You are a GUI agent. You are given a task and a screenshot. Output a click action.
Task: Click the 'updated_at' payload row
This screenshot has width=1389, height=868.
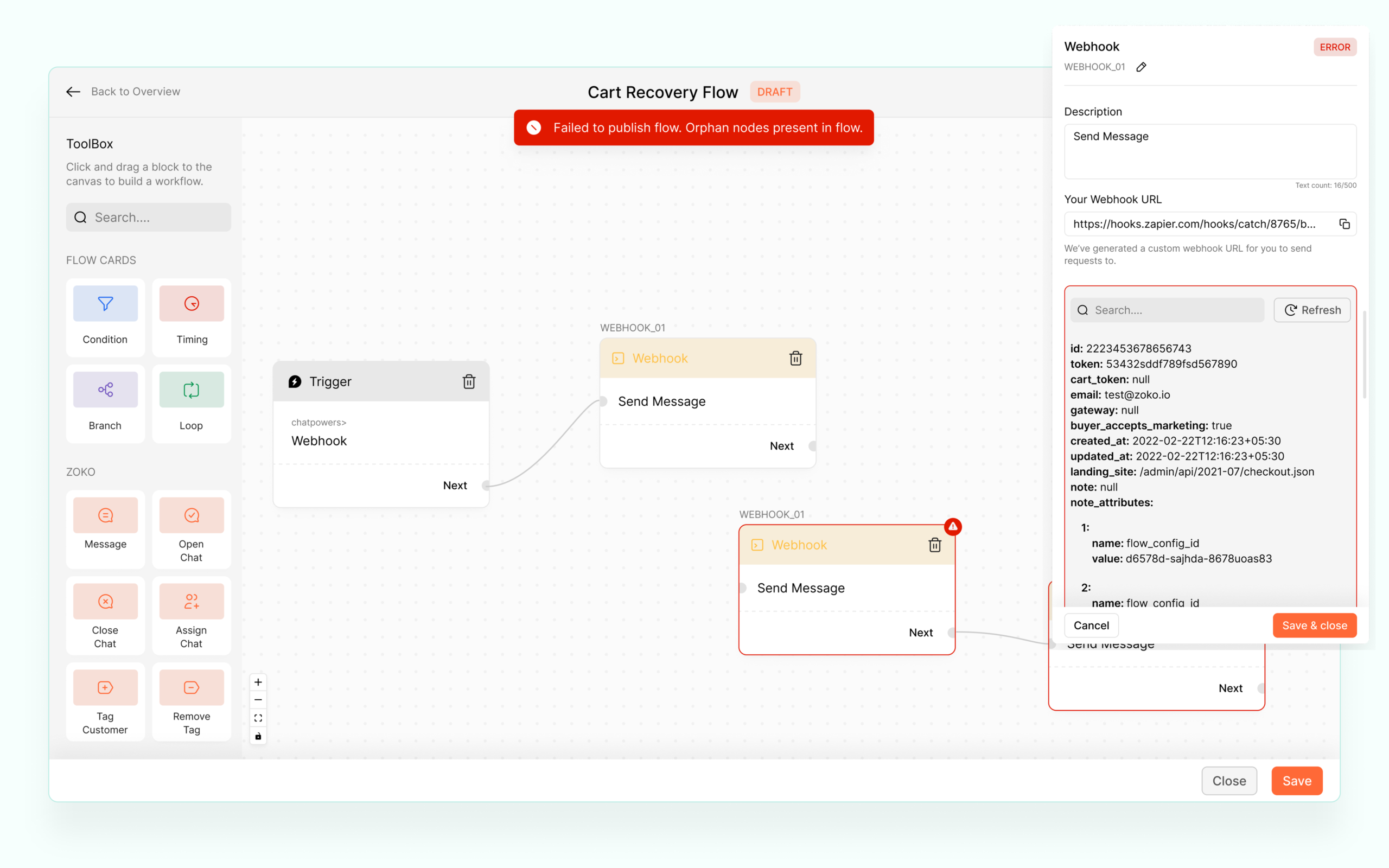click(1177, 456)
